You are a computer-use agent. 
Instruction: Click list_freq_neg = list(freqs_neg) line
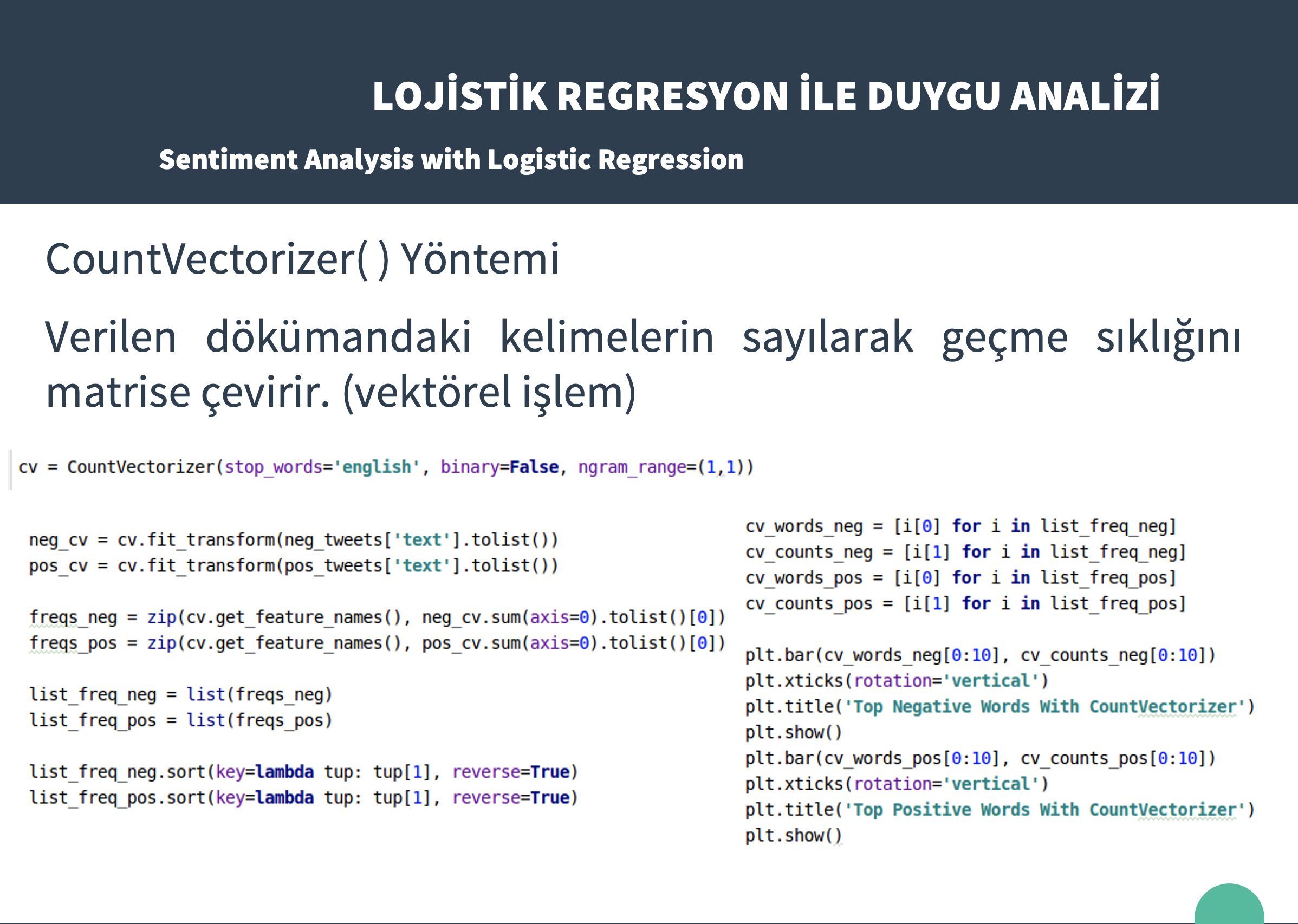point(180,695)
